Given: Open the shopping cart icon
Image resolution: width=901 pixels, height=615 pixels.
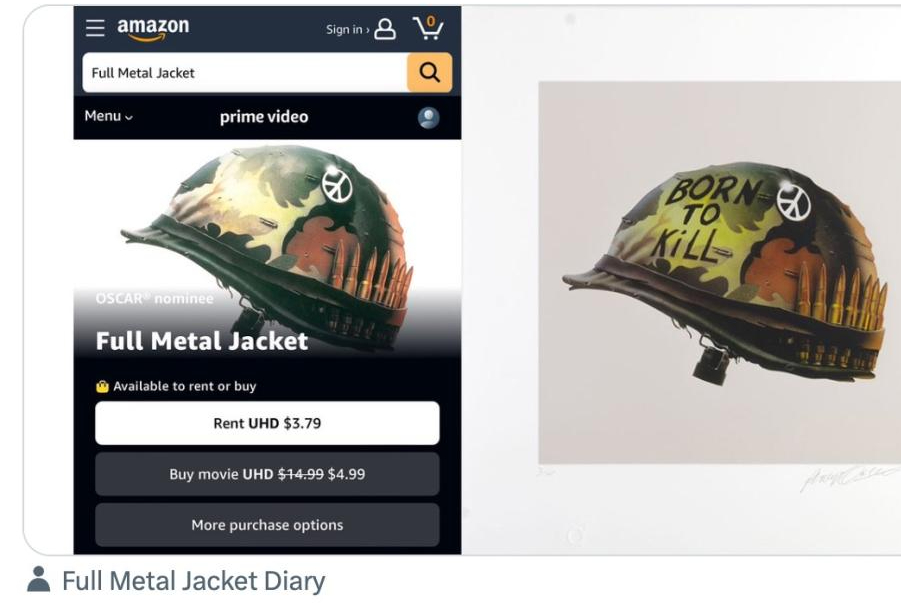Looking at the screenshot, I should (429, 28).
